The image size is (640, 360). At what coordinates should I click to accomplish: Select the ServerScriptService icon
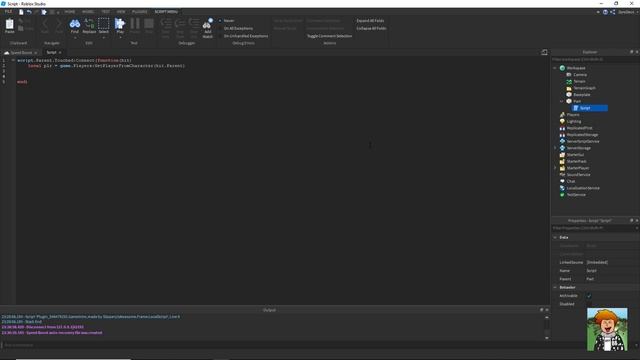[x=562, y=141]
